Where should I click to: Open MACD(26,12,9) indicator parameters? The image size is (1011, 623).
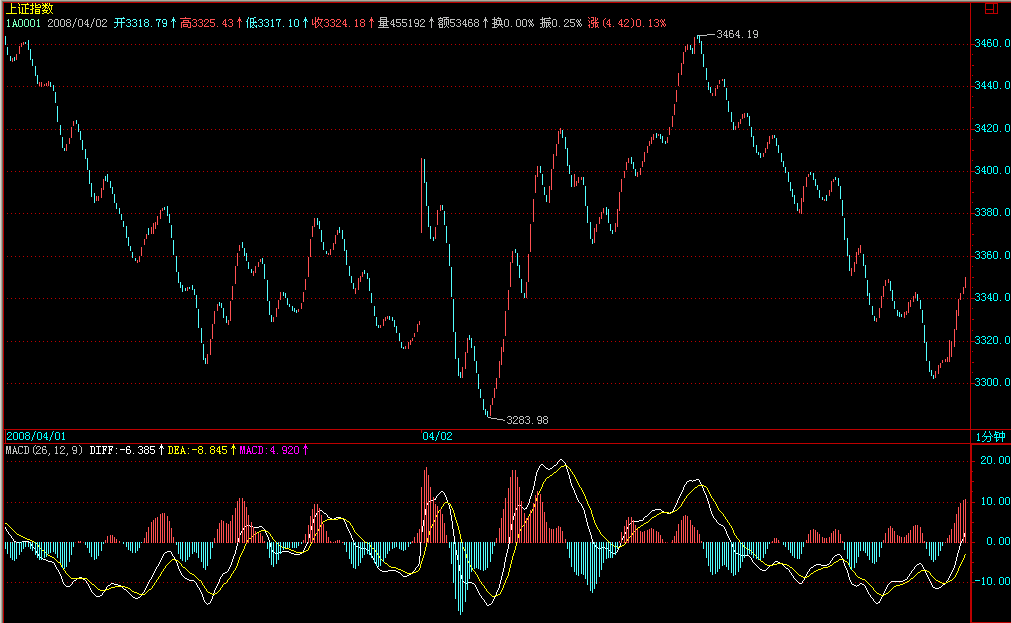(x=45, y=450)
